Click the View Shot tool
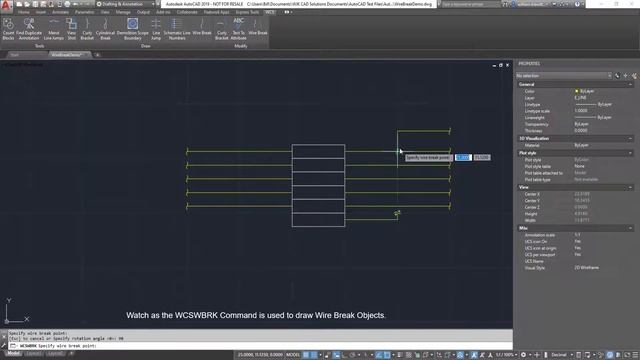Viewport: 640px width, 360px height. [71, 29]
